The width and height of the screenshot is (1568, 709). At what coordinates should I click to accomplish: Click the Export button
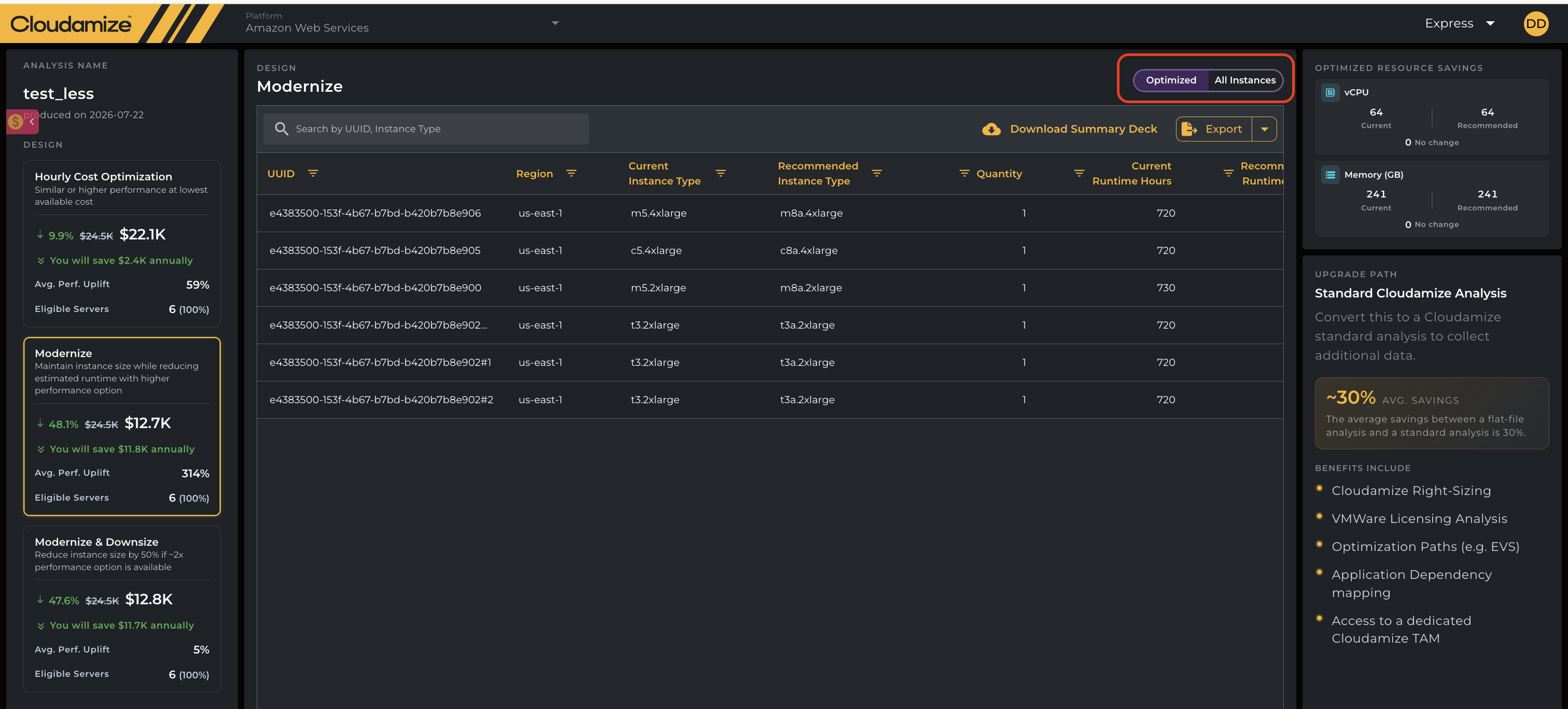point(1214,129)
